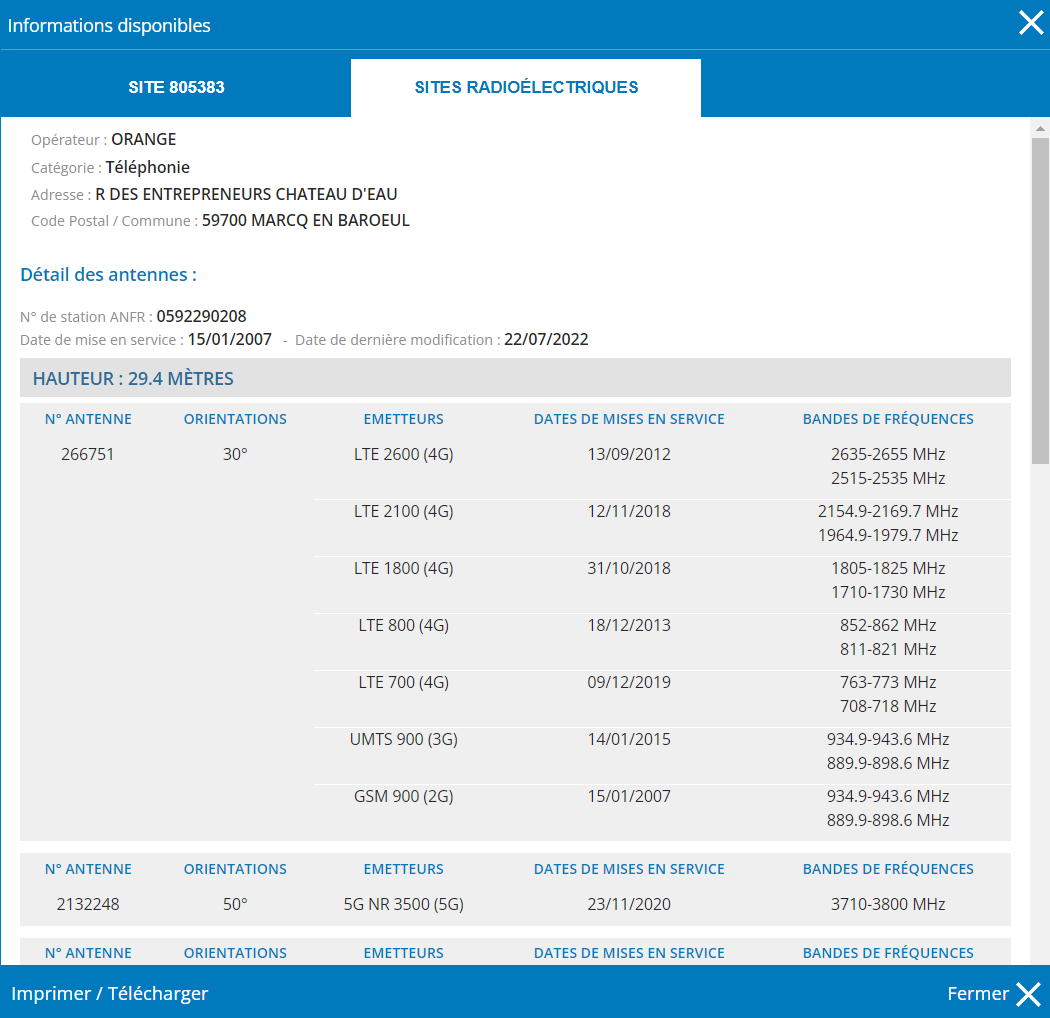The image size is (1050, 1018).
Task: Select antenna number 2132248
Action: pos(88,904)
